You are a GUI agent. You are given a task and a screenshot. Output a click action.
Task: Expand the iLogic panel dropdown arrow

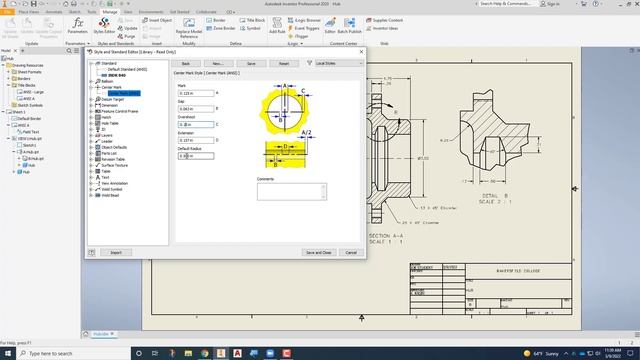pos(302,43)
